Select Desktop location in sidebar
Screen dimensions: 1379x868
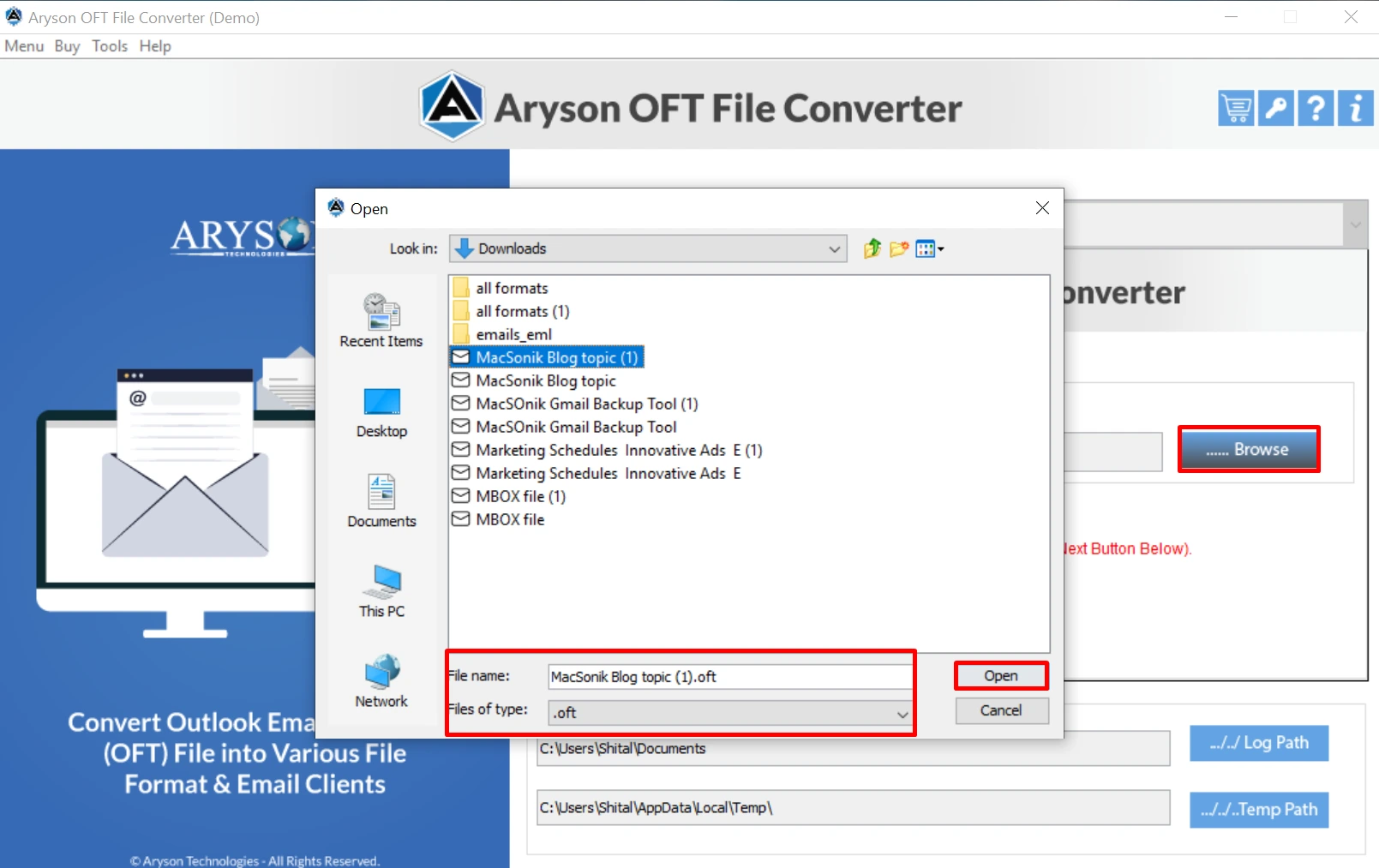point(381,413)
